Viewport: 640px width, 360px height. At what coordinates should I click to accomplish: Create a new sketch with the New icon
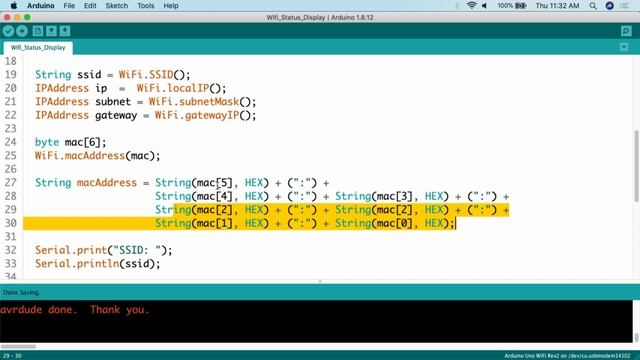tap(38, 31)
